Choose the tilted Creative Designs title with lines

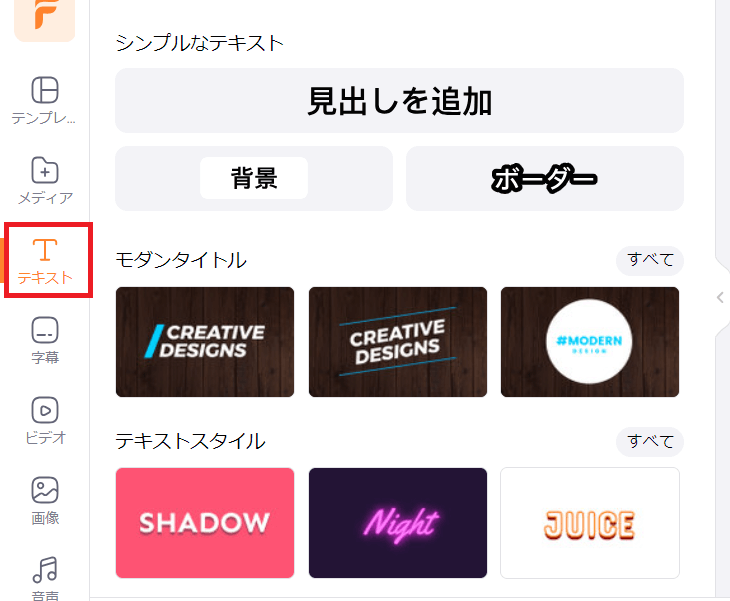[x=398, y=342]
